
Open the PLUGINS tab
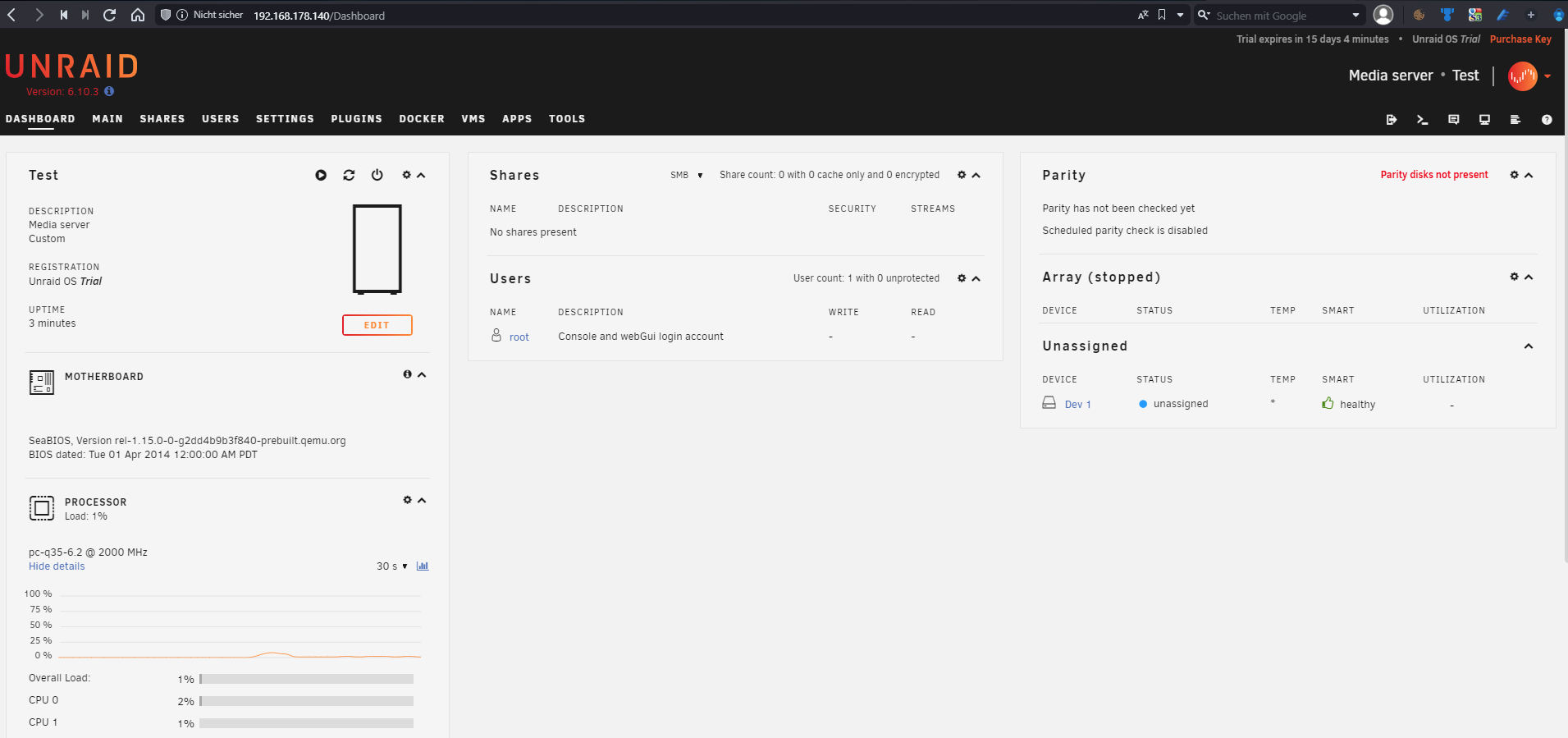(x=357, y=119)
